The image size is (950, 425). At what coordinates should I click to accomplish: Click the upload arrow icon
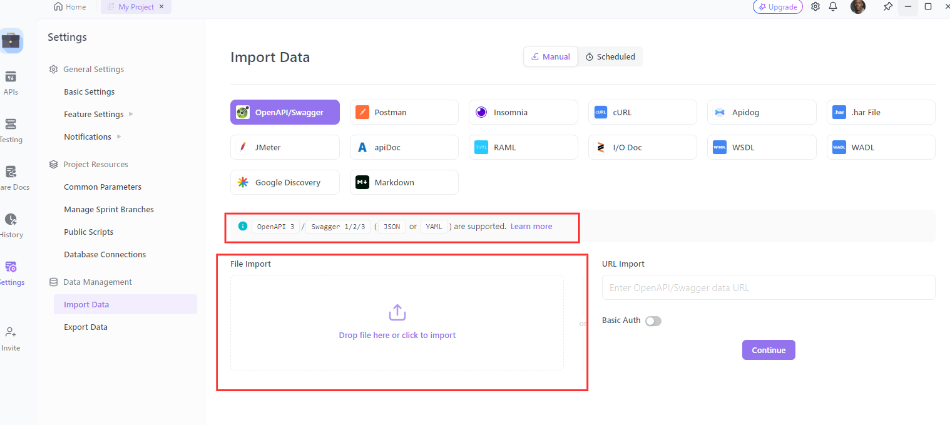(397, 313)
